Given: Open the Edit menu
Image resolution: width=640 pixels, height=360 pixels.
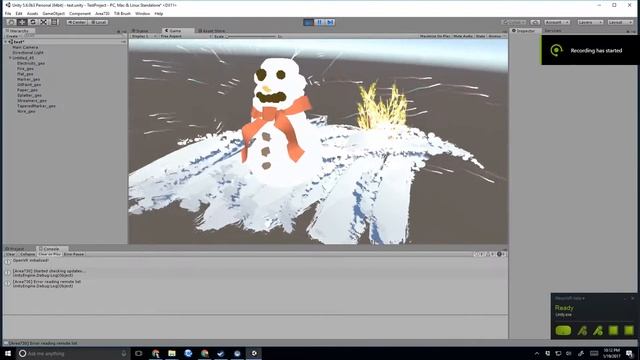Looking at the screenshot, I should [x=19, y=13].
